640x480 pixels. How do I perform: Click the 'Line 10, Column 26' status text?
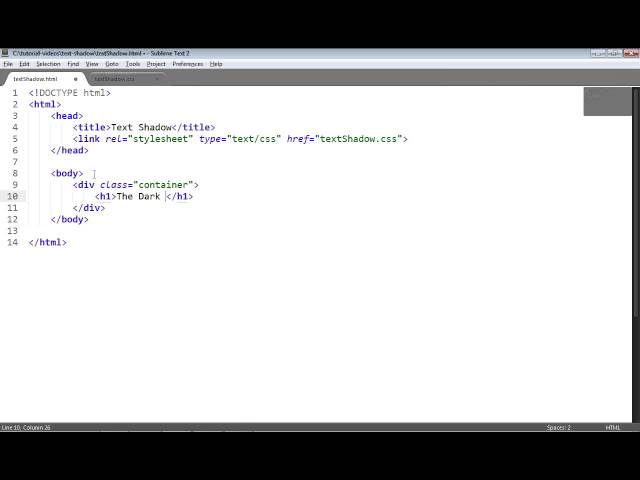coord(26,427)
